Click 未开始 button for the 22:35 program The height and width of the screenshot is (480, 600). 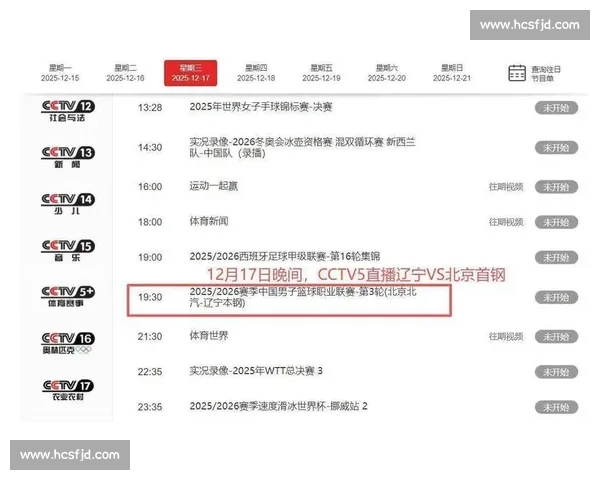556,372
